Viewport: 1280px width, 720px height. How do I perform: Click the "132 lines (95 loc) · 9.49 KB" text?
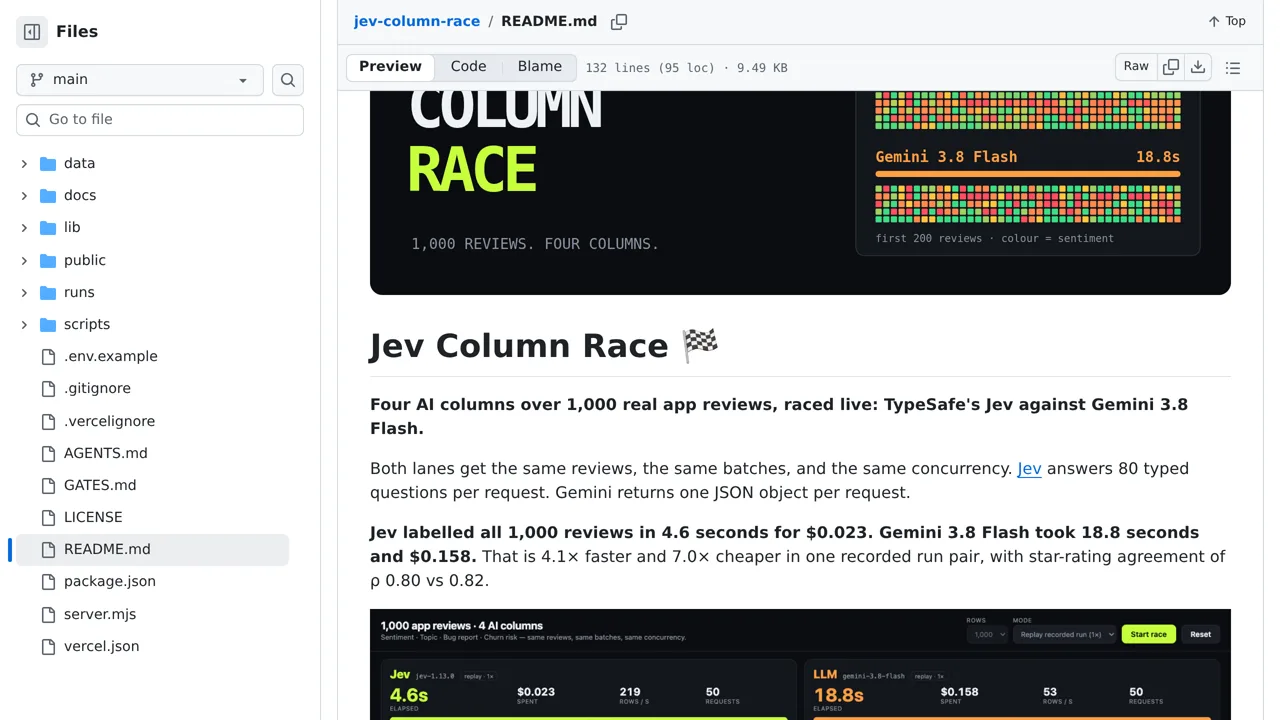pyautogui.click(x=686, y=68)
